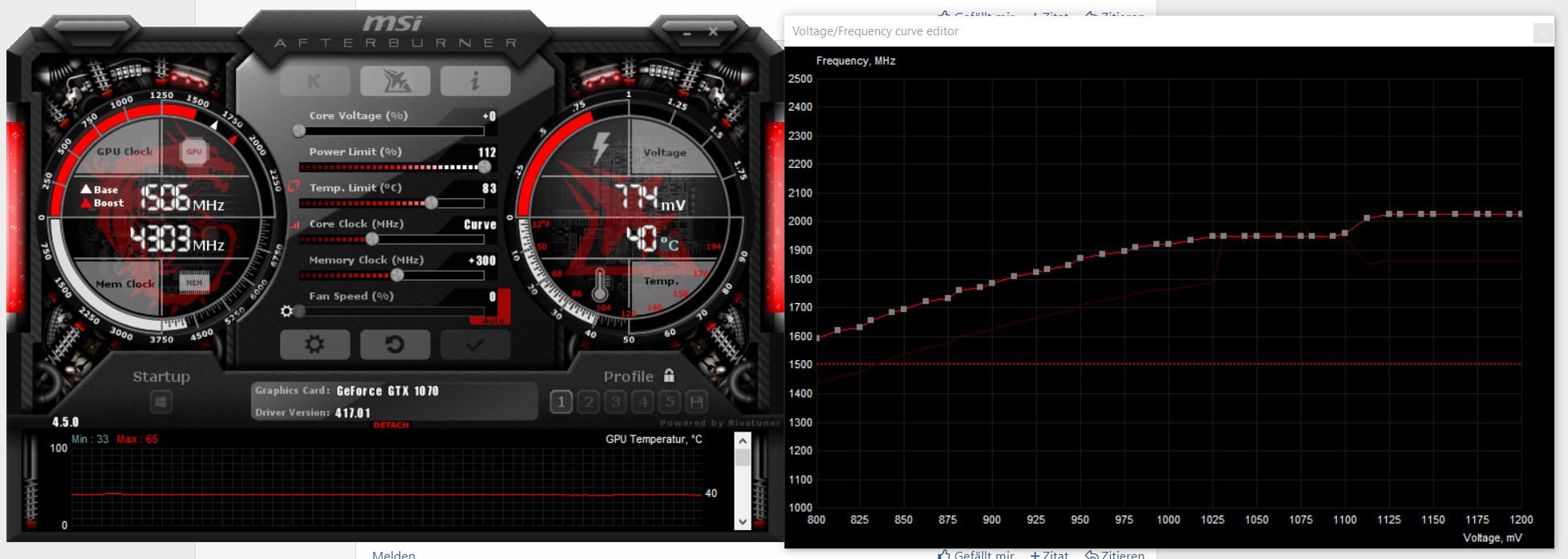The width and height of the screenshot is (1568, 559).
Task: Select profile slot 3
Action: 616,402
